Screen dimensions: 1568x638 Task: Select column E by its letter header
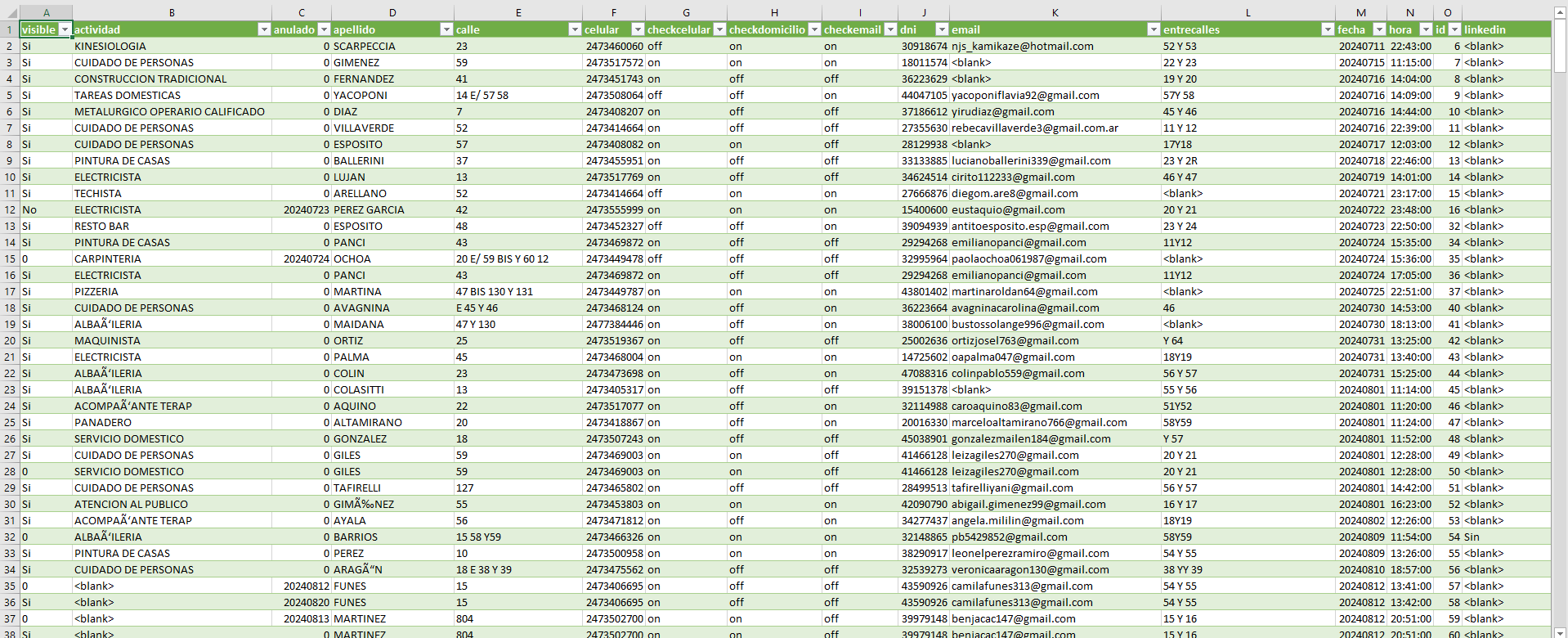518,12
